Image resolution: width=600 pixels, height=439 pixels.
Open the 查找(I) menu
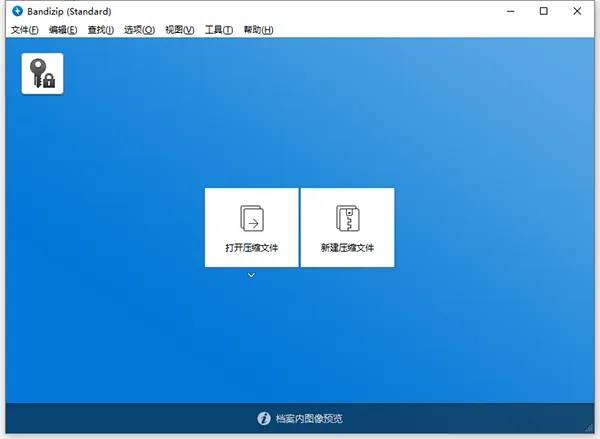tap(101, 30)
